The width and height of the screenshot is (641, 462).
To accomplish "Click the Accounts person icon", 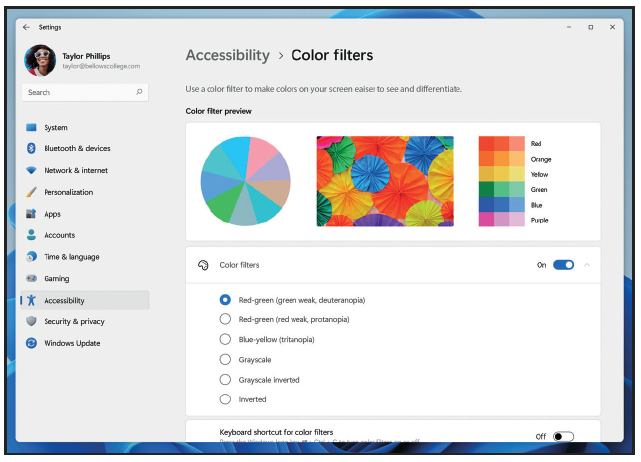I will click(31, 235).
